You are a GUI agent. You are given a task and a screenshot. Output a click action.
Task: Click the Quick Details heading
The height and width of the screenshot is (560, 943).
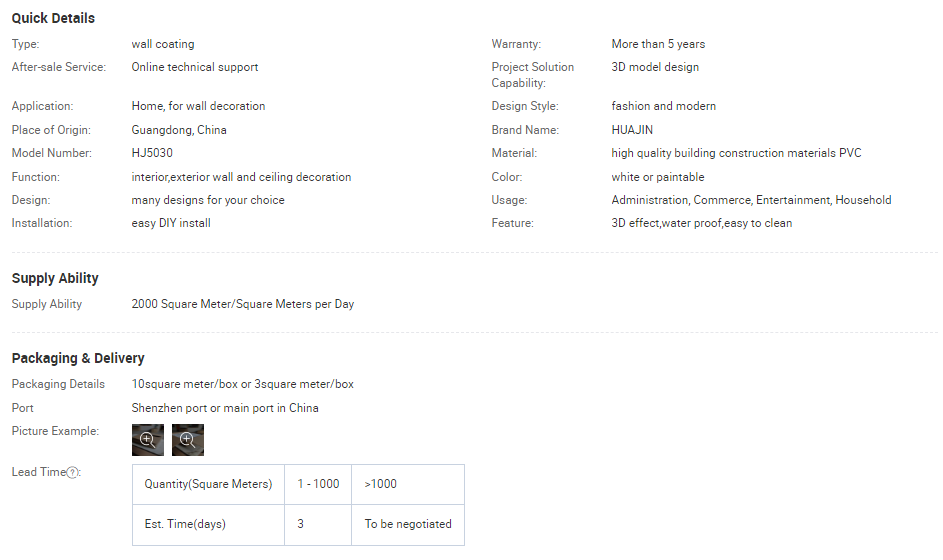pos(53,18)
